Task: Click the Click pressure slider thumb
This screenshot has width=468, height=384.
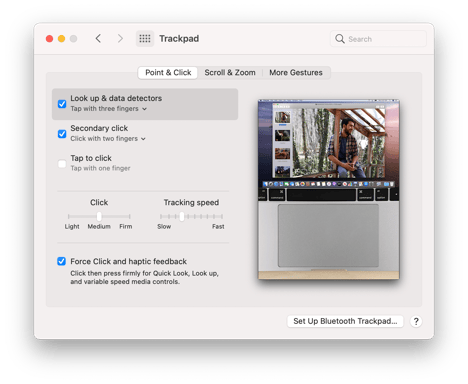Action: (x=99, y=216)
